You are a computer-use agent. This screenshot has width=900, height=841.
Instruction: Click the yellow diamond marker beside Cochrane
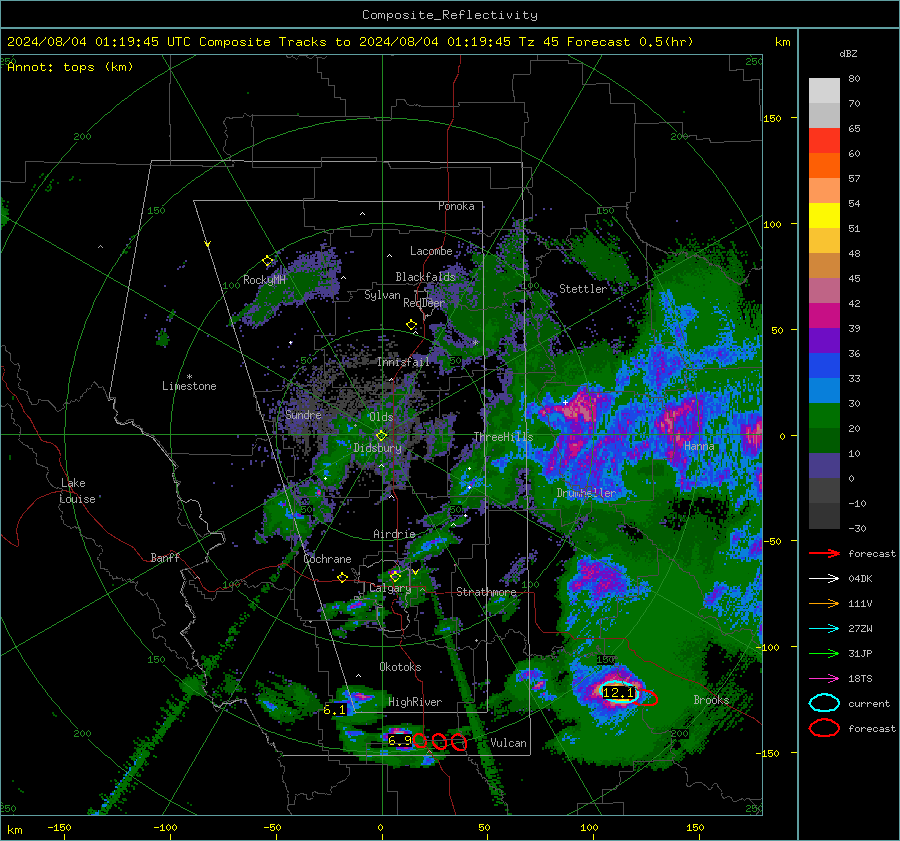[x=343, y=578]
